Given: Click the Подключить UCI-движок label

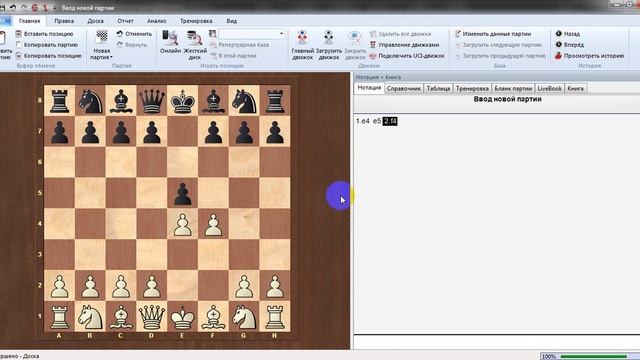Looking at the screenshot, I should click(x=411, y=56).
